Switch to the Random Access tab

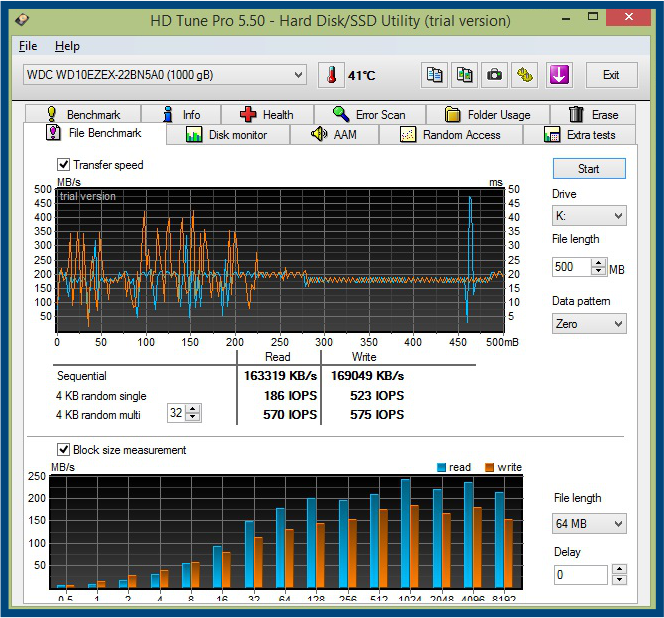coord(451,135)
